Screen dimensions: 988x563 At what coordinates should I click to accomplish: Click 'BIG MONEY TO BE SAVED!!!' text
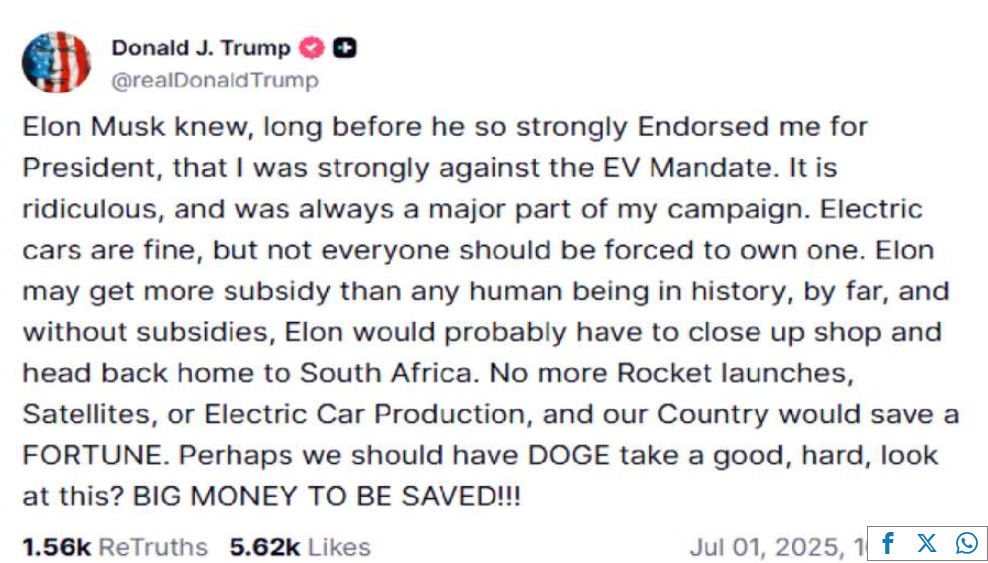coord(326,497)
